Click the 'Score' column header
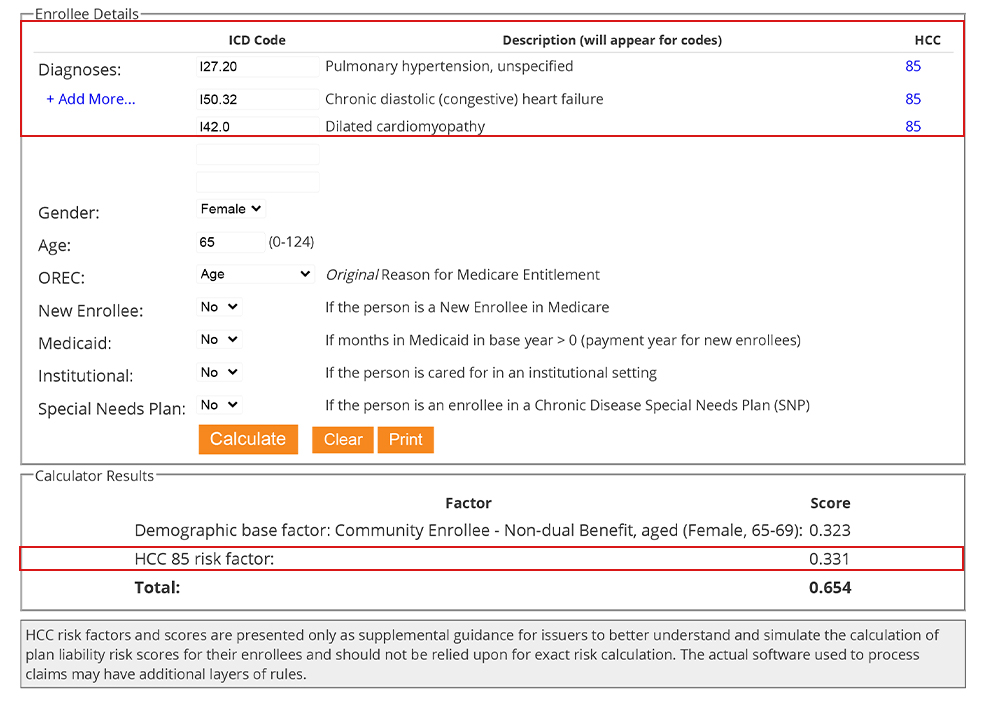Screen dimensions: 982x703 click(x=830, y=503)
